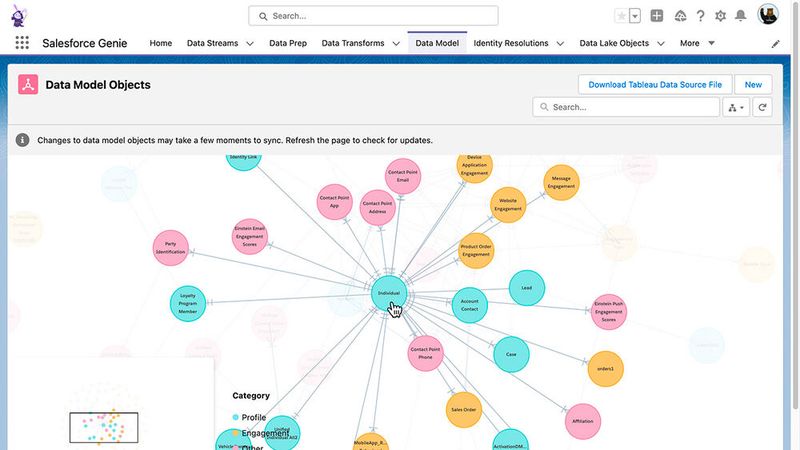This screenshot has width=800, height=450.
Task: Select the Message Engagement node
Action: click(x=561, y=183)
